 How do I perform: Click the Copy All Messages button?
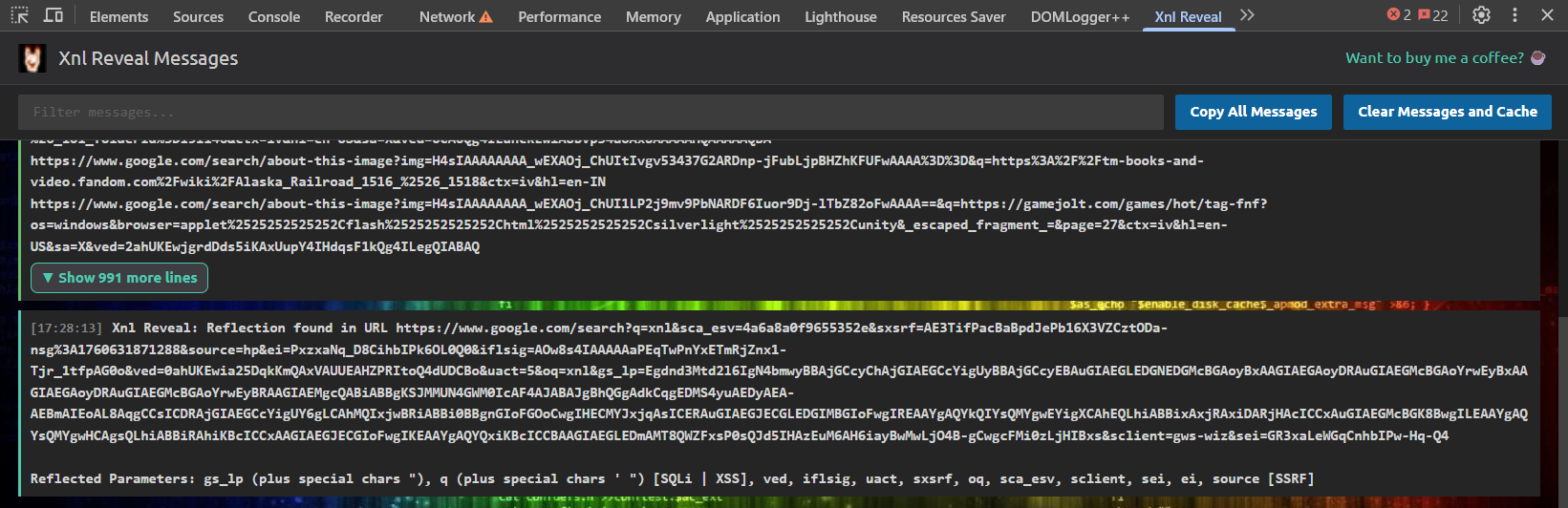point(1253,112)
